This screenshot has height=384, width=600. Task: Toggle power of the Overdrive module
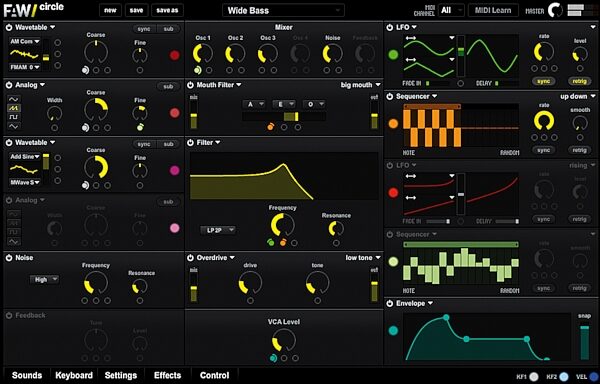(x=190, y=258)
